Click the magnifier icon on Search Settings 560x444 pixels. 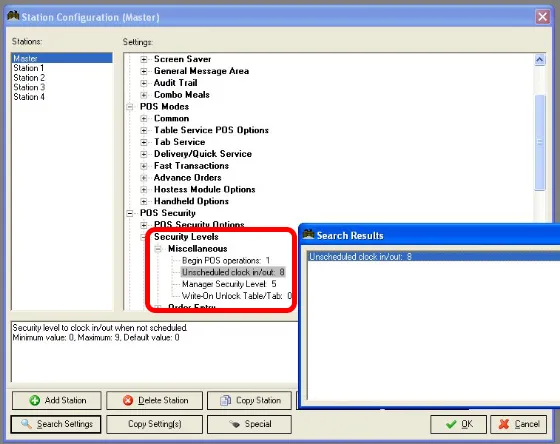[x=26, y=424]
